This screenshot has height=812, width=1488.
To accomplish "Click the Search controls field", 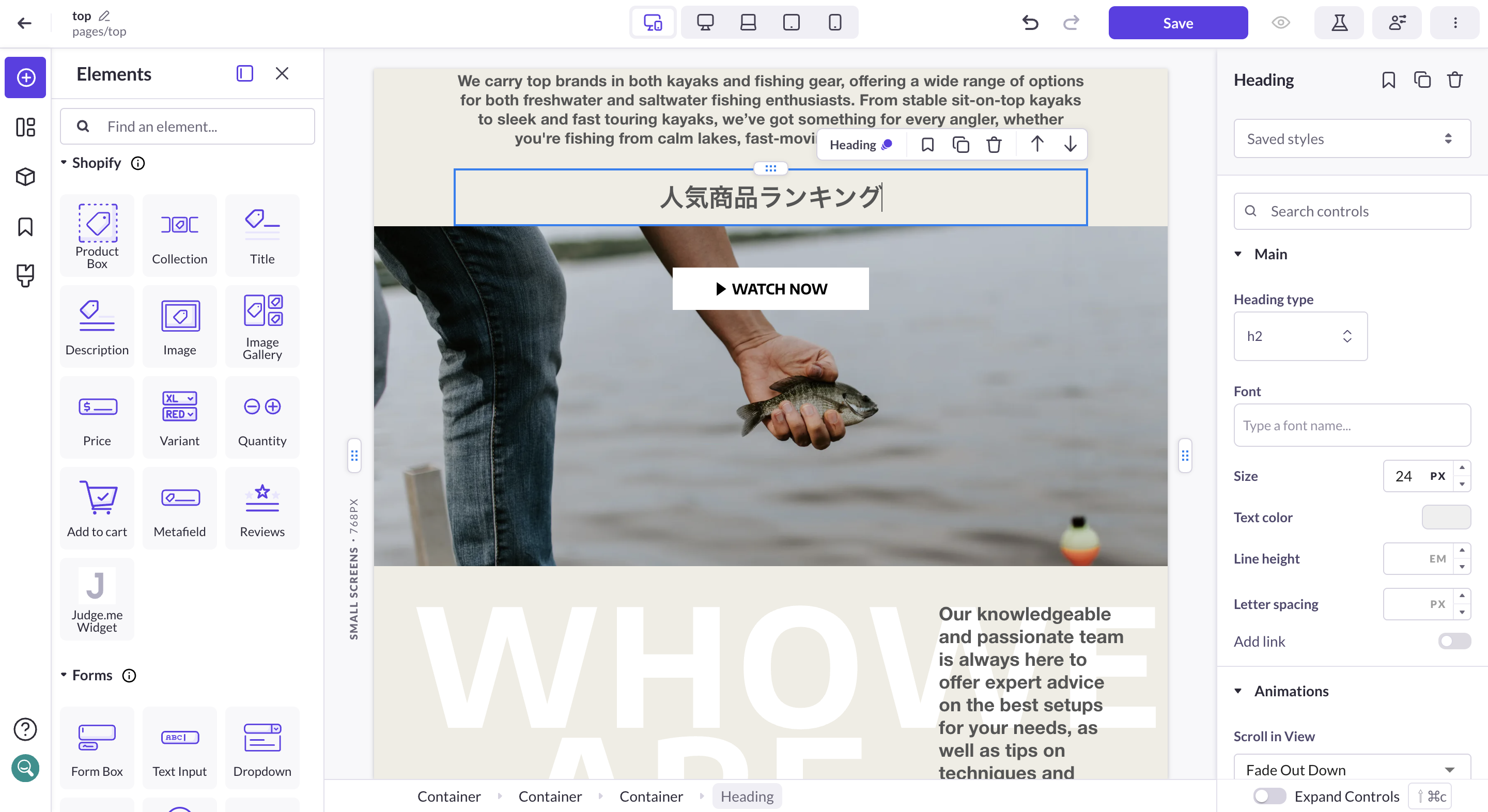I will pyautogui.click(x=1352, y=211).
